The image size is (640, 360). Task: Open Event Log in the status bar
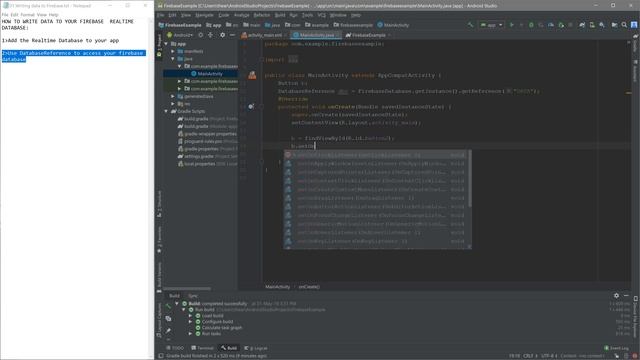coord(616,348)
